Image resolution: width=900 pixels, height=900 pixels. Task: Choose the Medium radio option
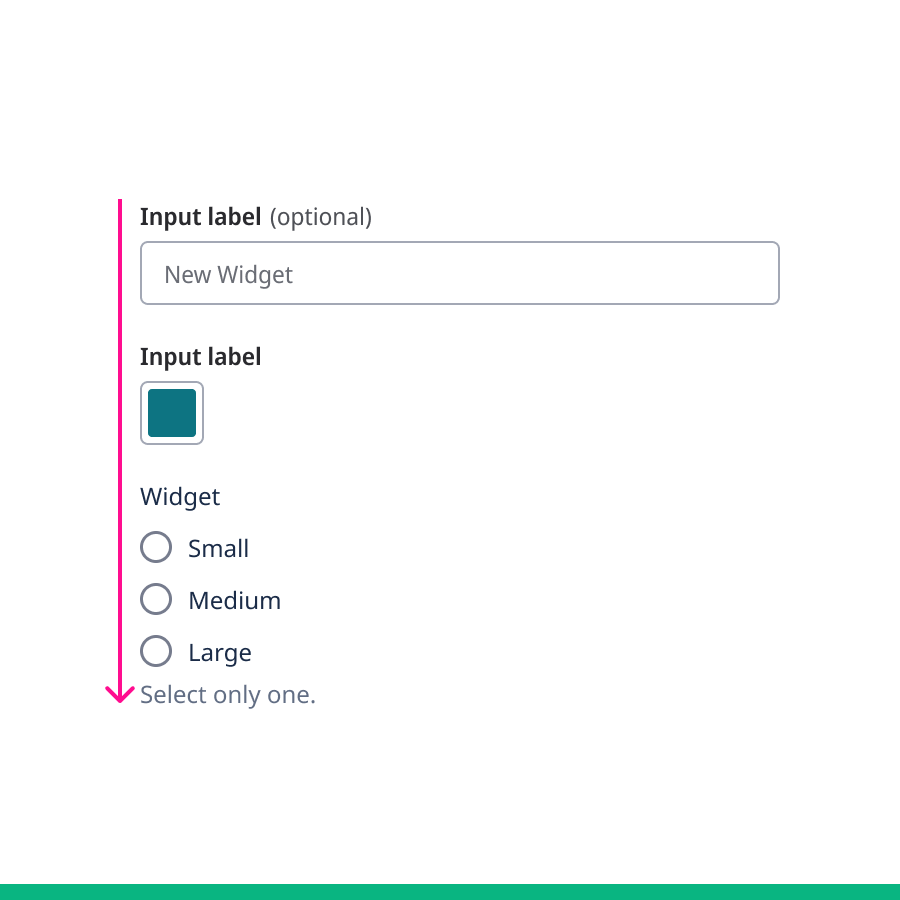coord(156,600)
